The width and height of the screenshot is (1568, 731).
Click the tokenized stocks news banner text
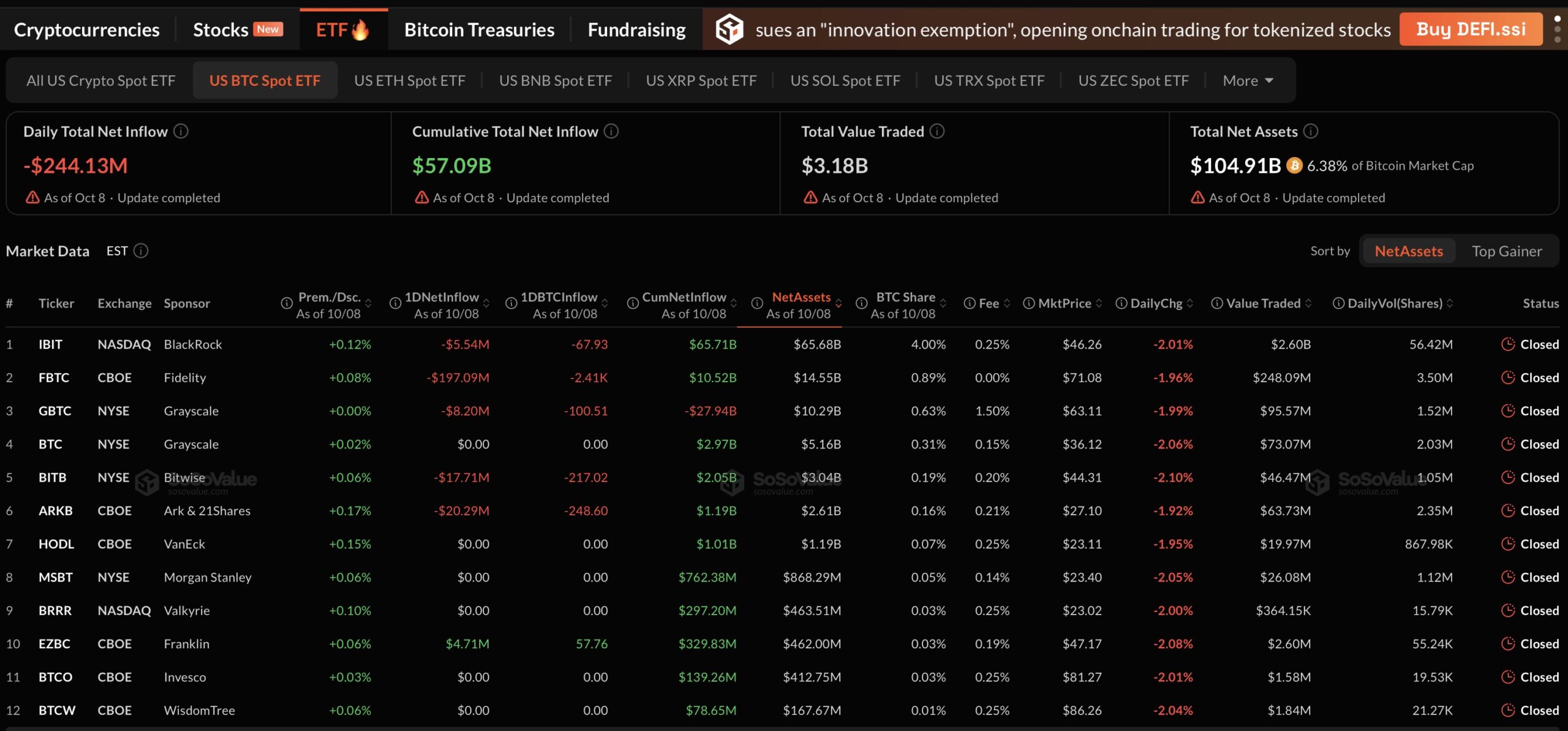pyautogui.click(x=1073, y=29)
